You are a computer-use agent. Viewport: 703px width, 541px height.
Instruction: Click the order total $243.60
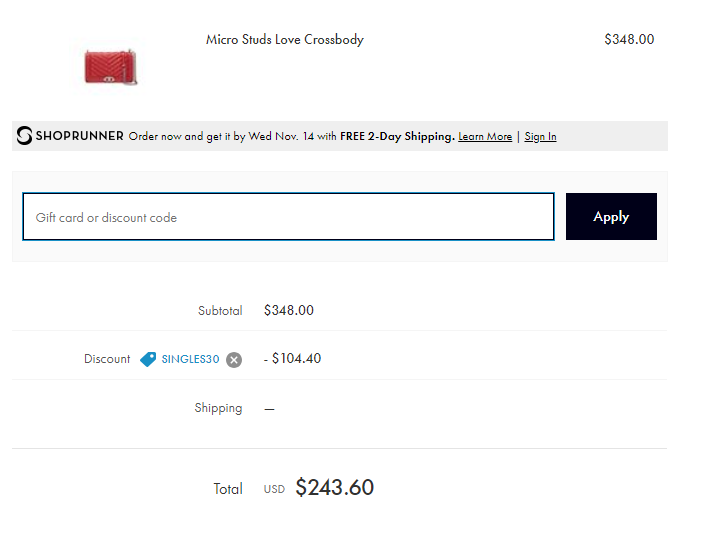coord(334,487)
